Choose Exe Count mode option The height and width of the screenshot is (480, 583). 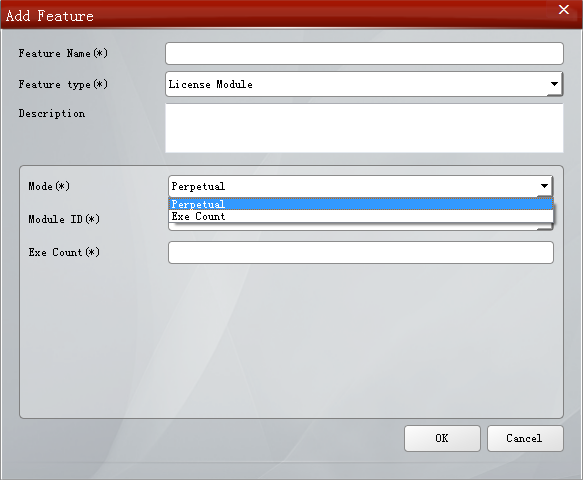click(x=361, y=216)
